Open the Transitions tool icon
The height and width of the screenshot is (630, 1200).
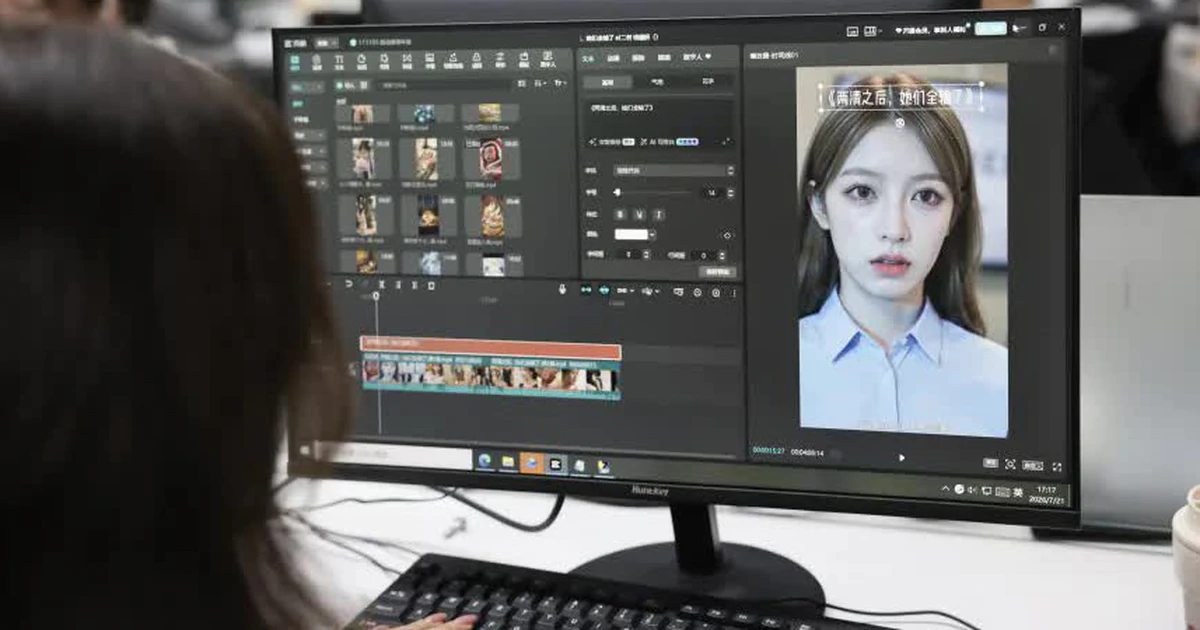(407, 62)
